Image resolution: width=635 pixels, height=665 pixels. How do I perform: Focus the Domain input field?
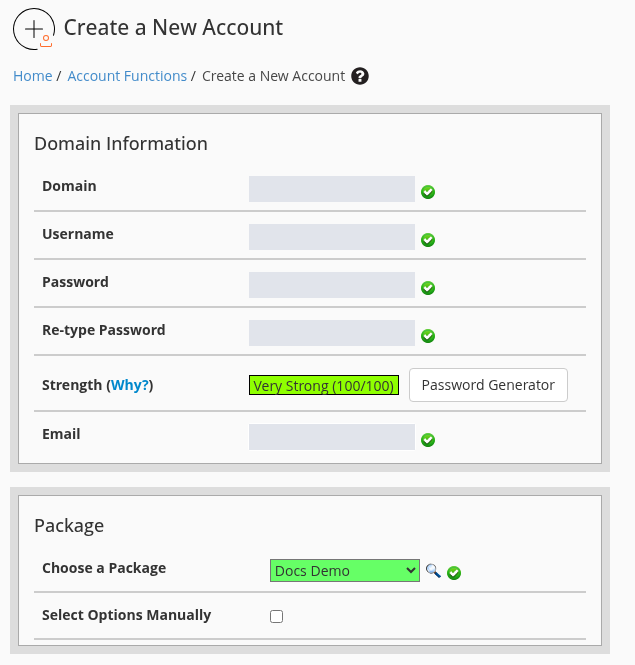pyautogui.click(x=332, y=189)
